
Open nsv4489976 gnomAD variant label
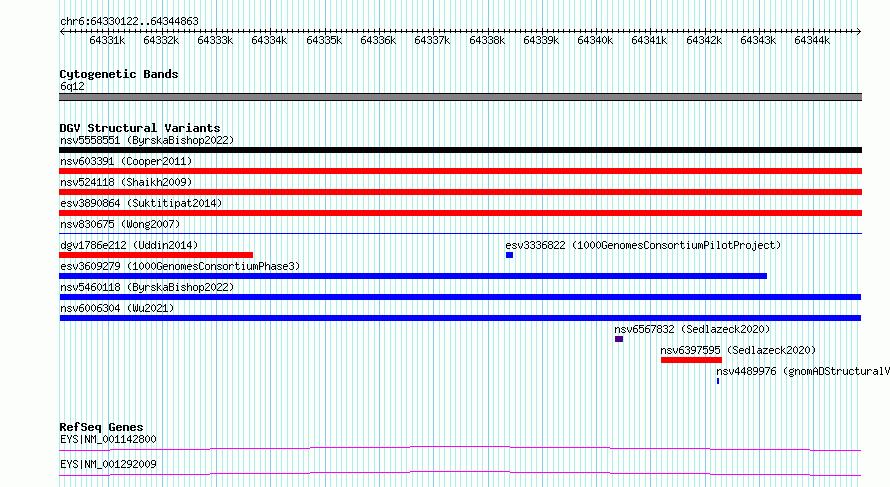click(803, 371)
